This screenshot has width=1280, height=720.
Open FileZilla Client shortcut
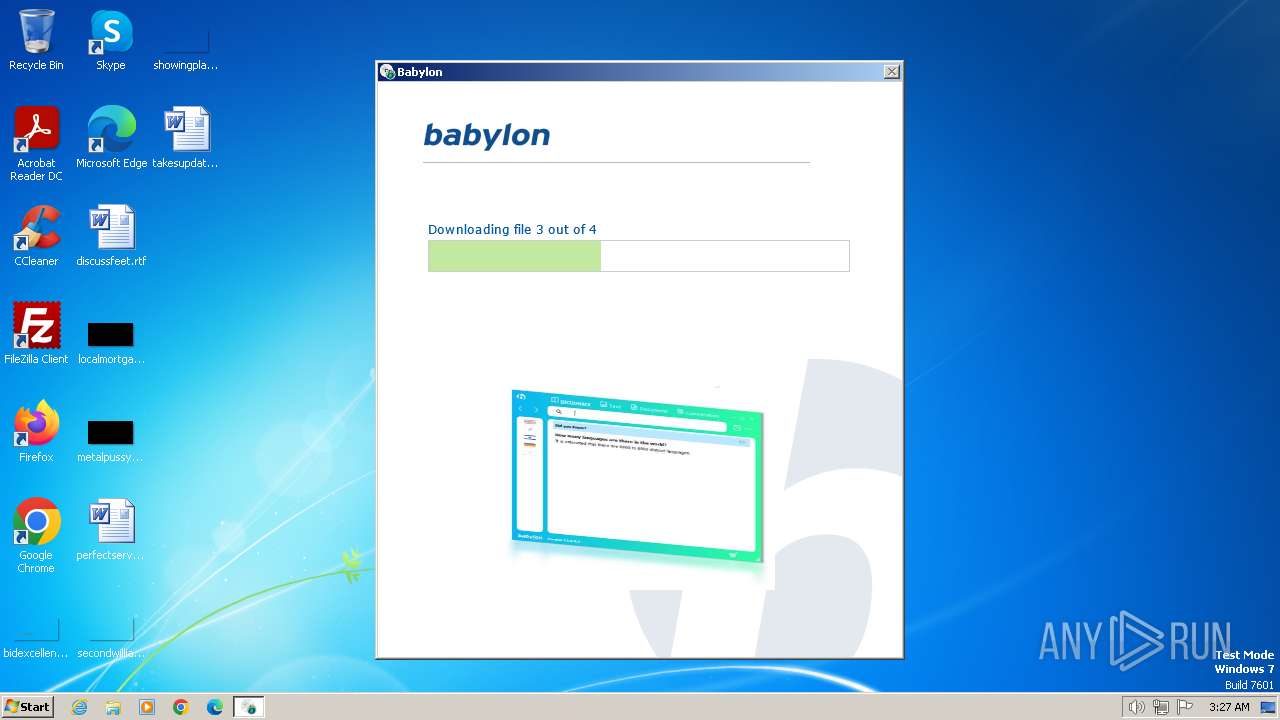pos(36,334)
